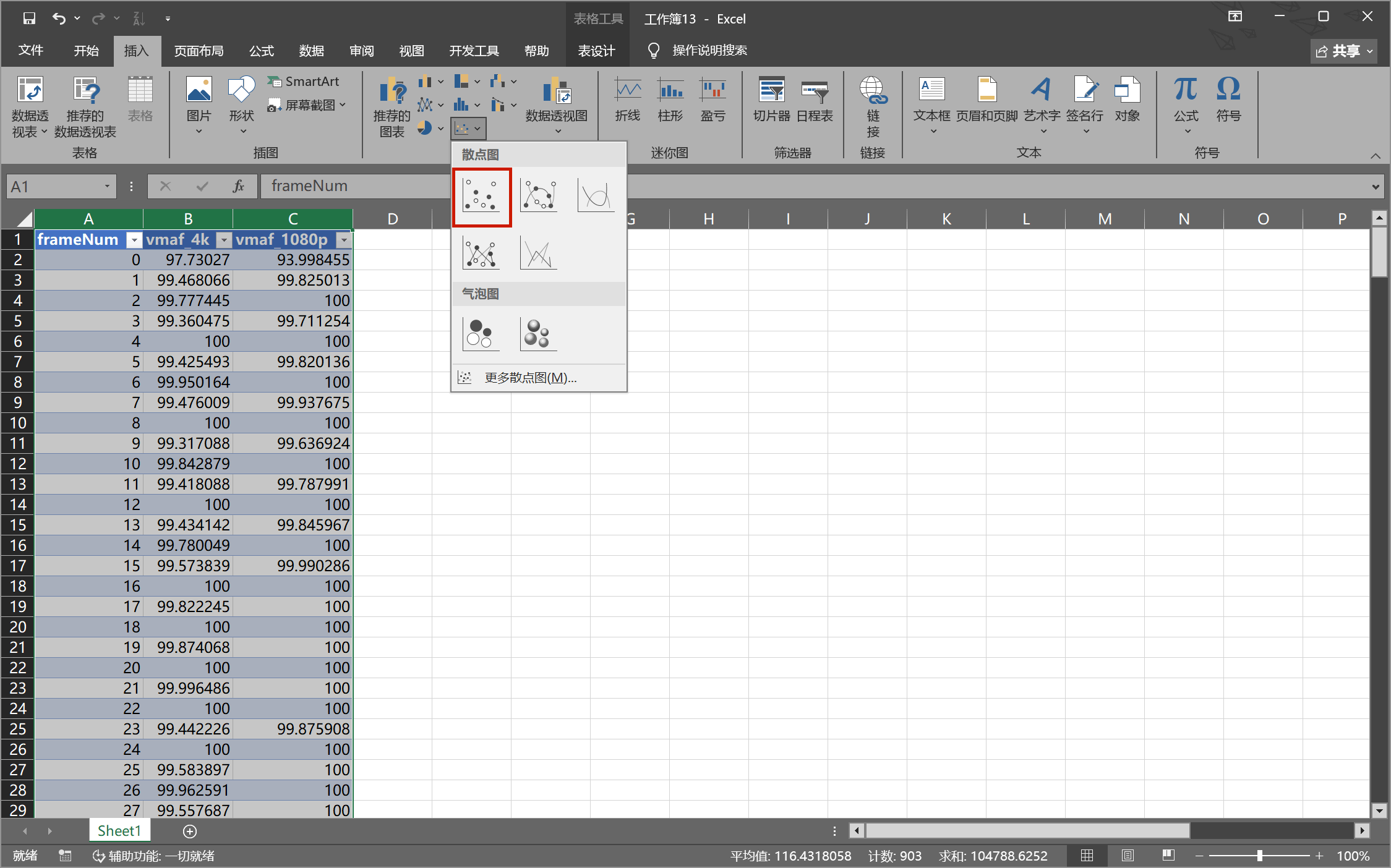The height and width of the screenshot is (868, 1391).
Task: Insert a picture from the ribbon
Action: (199, 105)
